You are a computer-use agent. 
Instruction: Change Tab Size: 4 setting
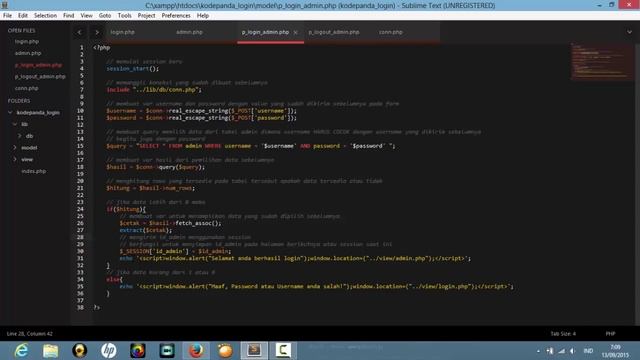coord(563,333)
